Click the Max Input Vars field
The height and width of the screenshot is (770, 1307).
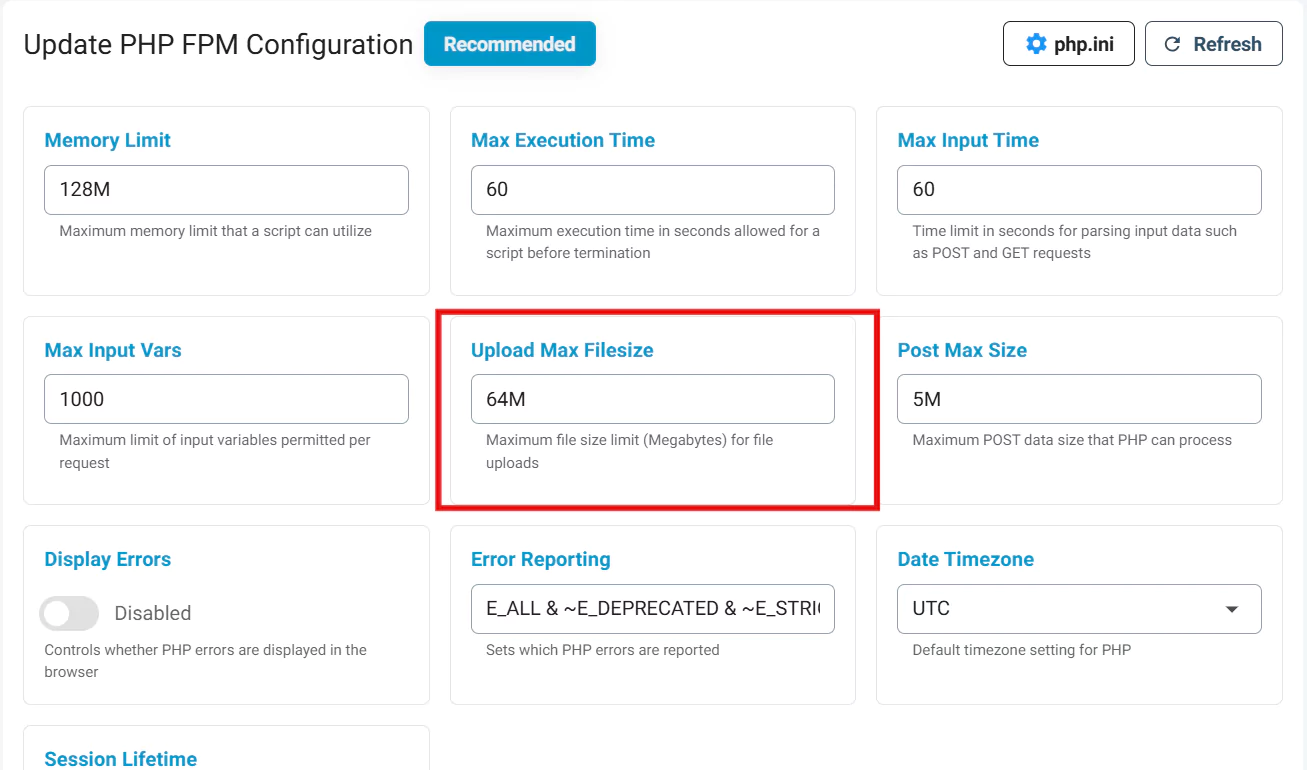point(226,399)
